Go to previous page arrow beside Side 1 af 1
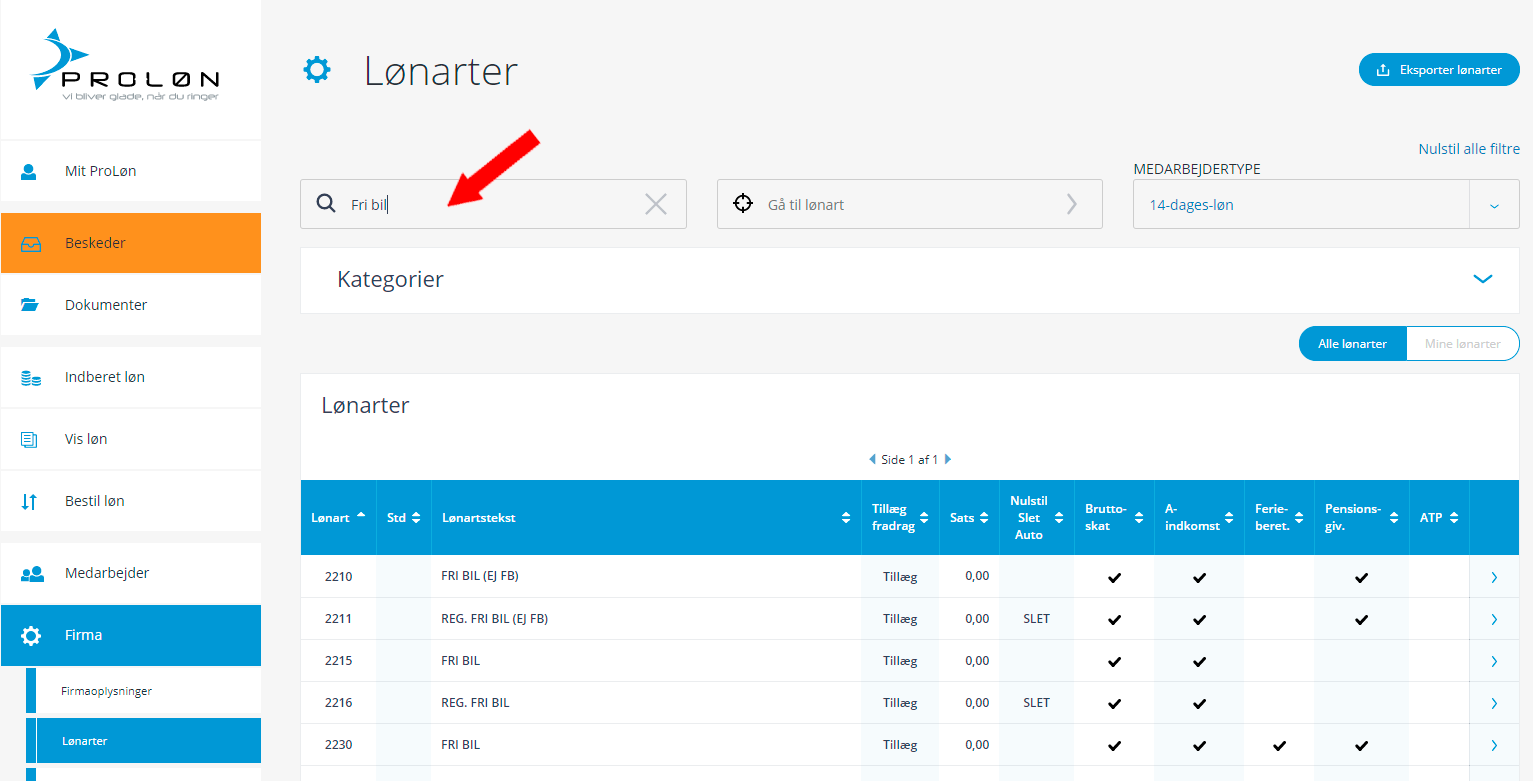The image size is (1533, 781). 872,460
